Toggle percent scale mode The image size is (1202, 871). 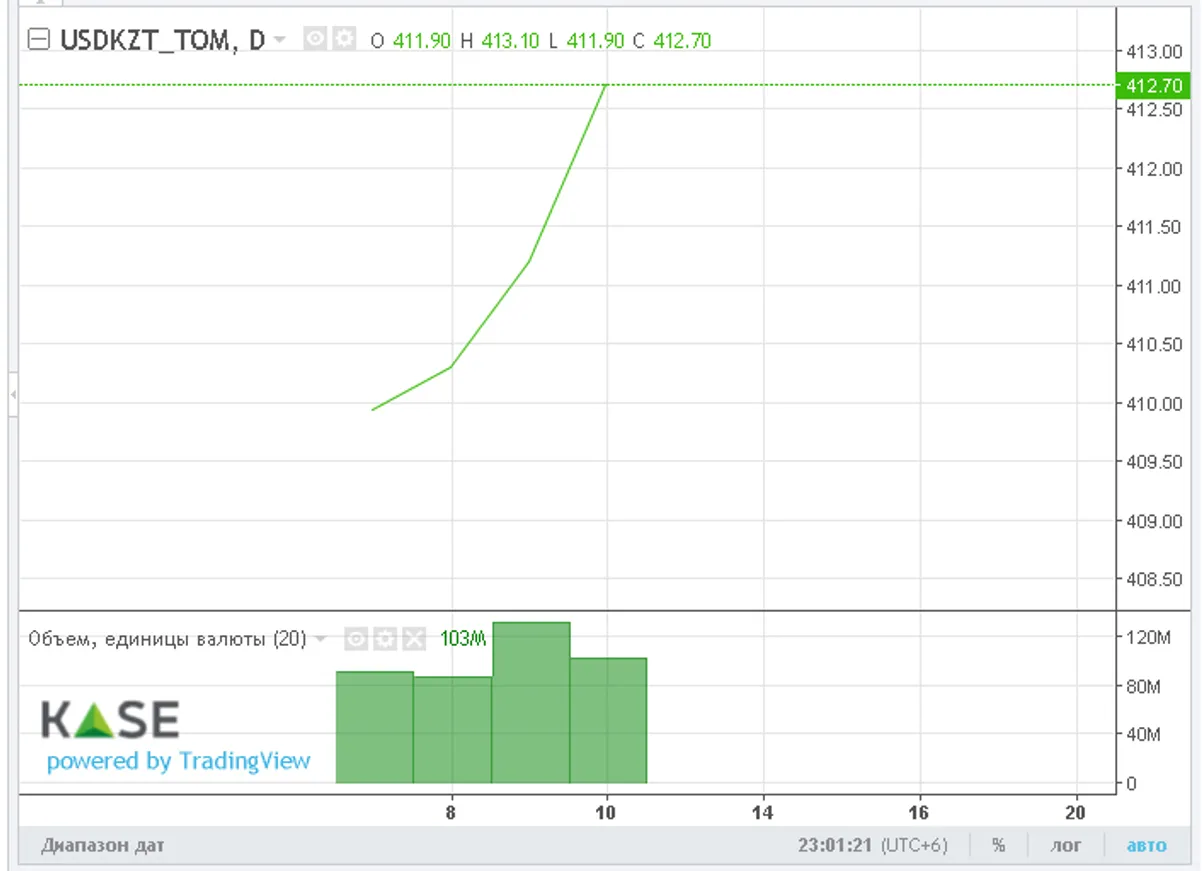[x=998, y=845]
